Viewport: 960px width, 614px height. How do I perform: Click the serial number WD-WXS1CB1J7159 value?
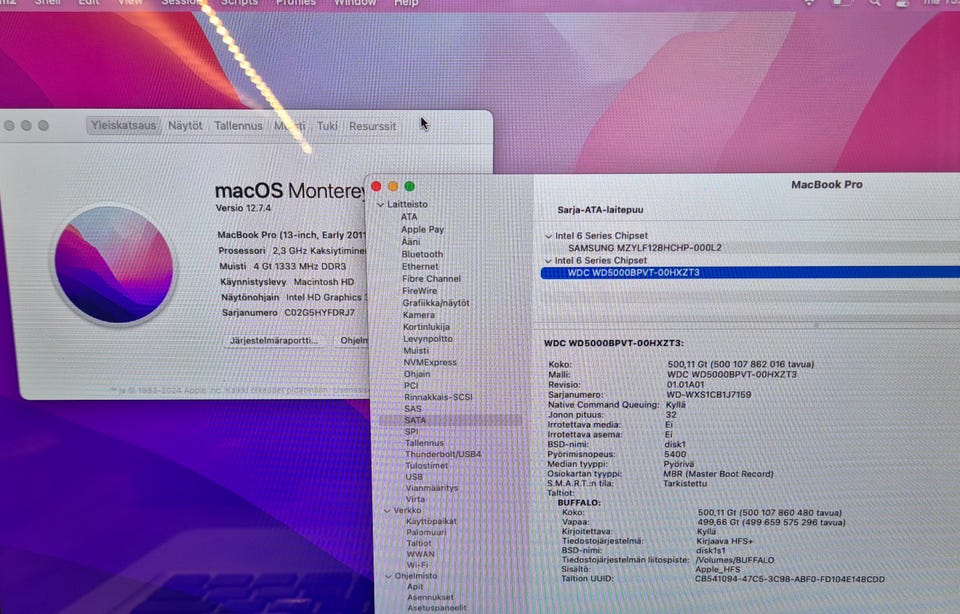coord(708,395)
